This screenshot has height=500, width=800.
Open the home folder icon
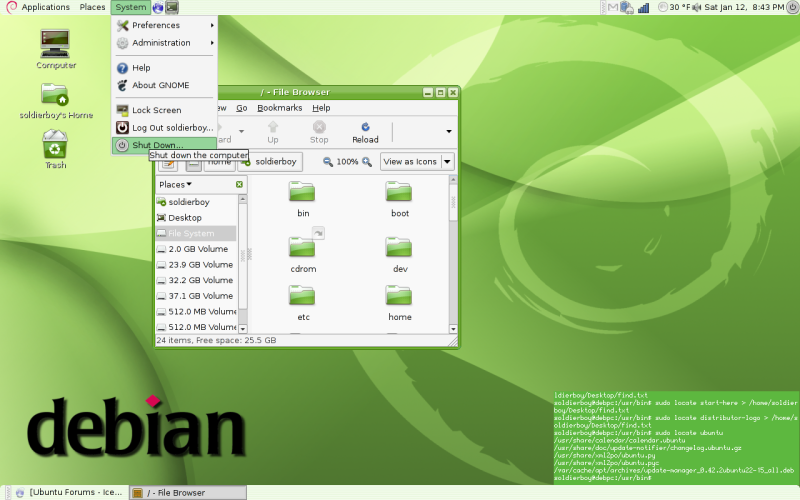(x=399, y=303)
